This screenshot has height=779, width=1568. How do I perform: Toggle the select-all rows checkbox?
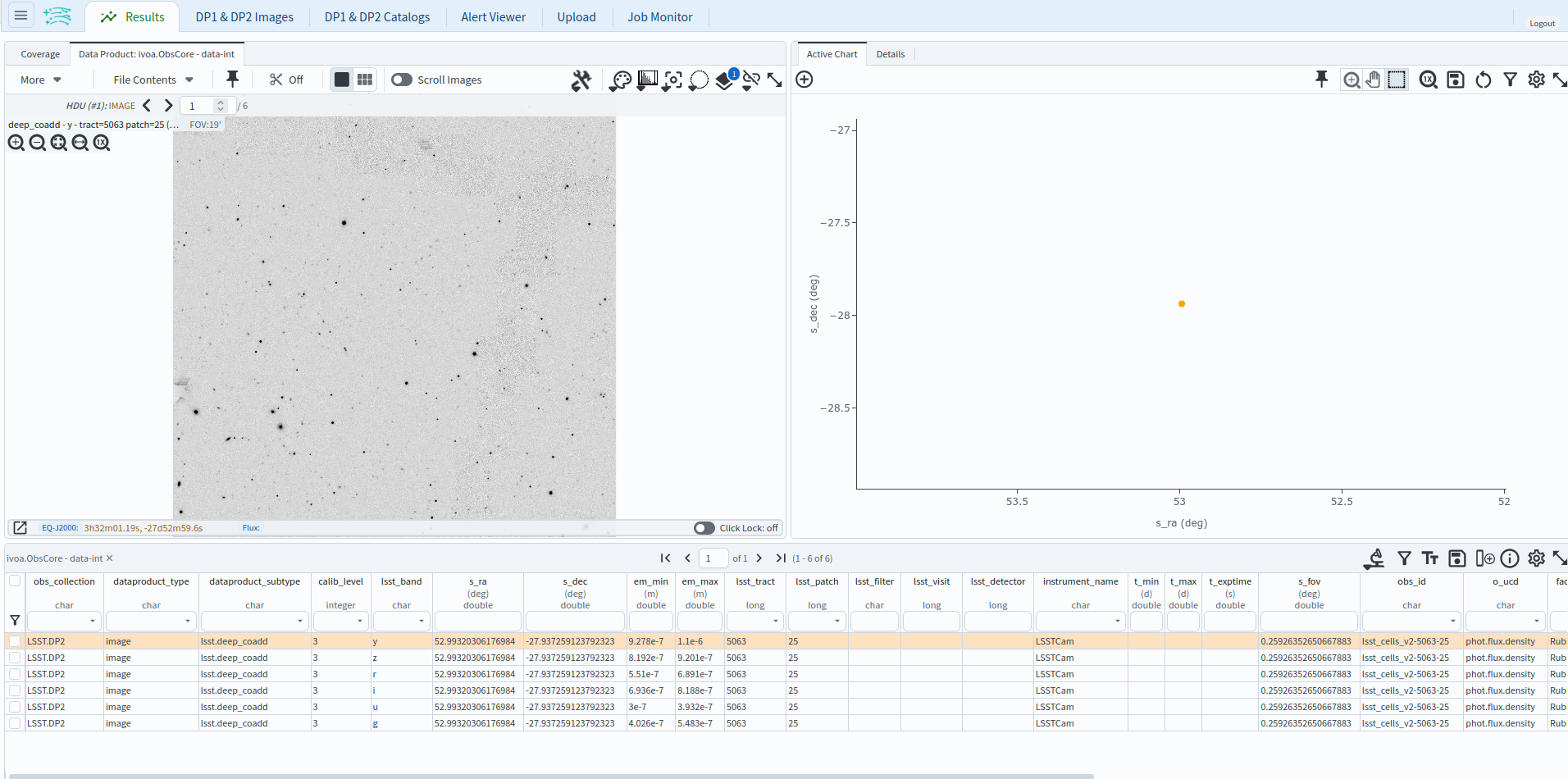(15, 581)
